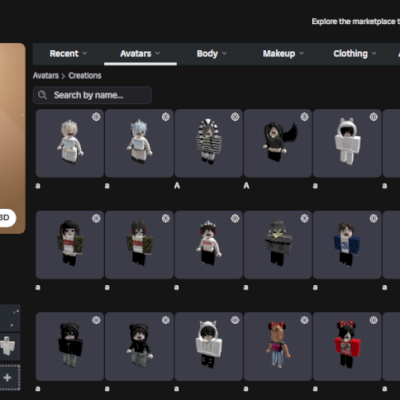Select the black-winged avatar outfit
The height and width of the screenshot is (400, 400).
(x=278, y=143)
